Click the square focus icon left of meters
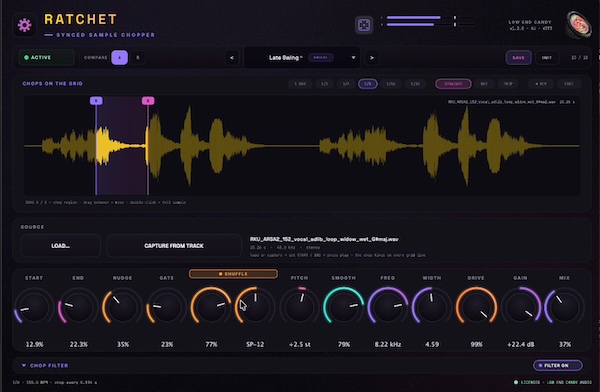Image resolution: width=600 pixels, height=392 pixels. tap(364, 25)
